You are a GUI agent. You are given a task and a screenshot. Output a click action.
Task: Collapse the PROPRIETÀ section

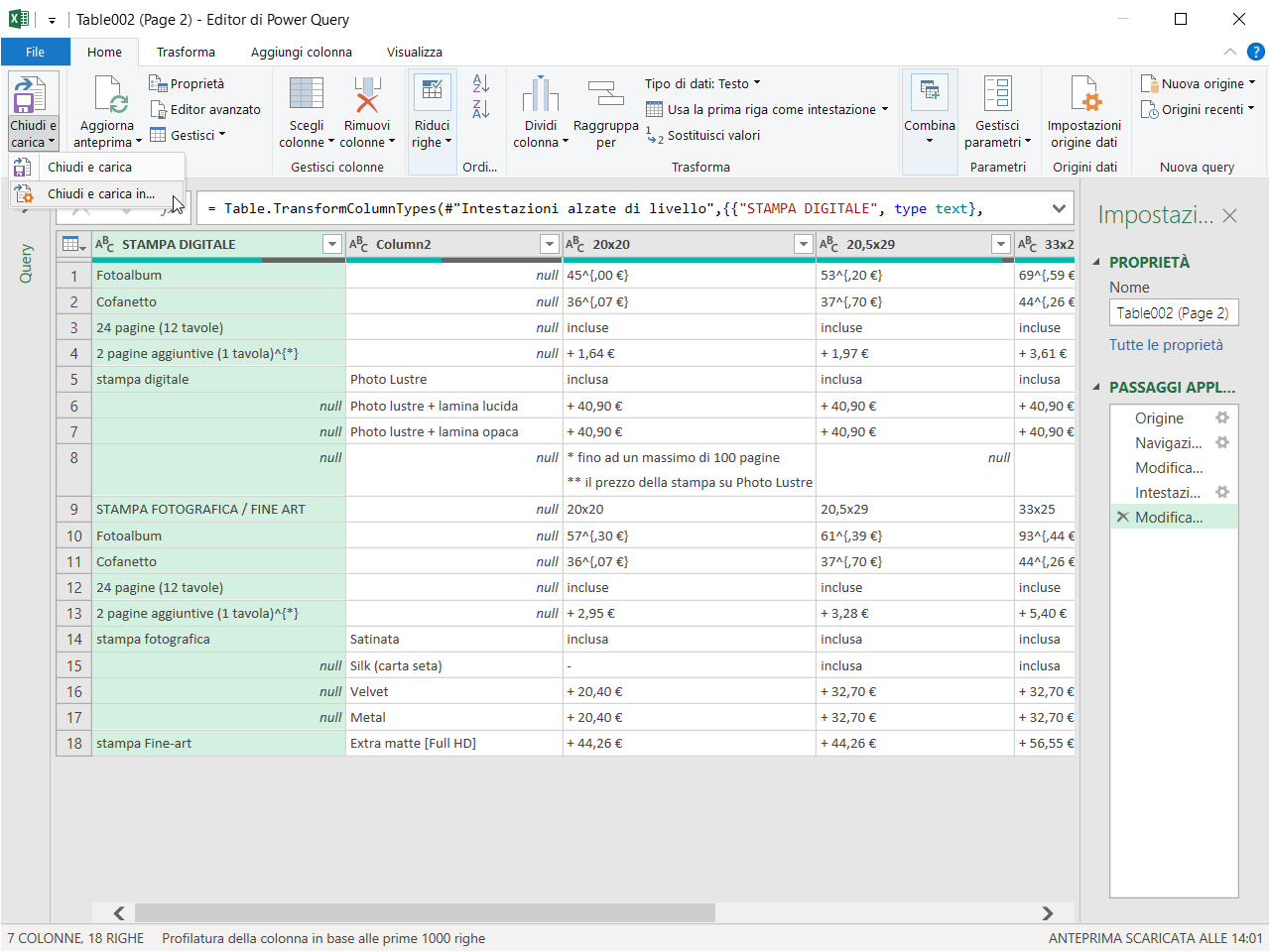click(x=1096, y=262)
